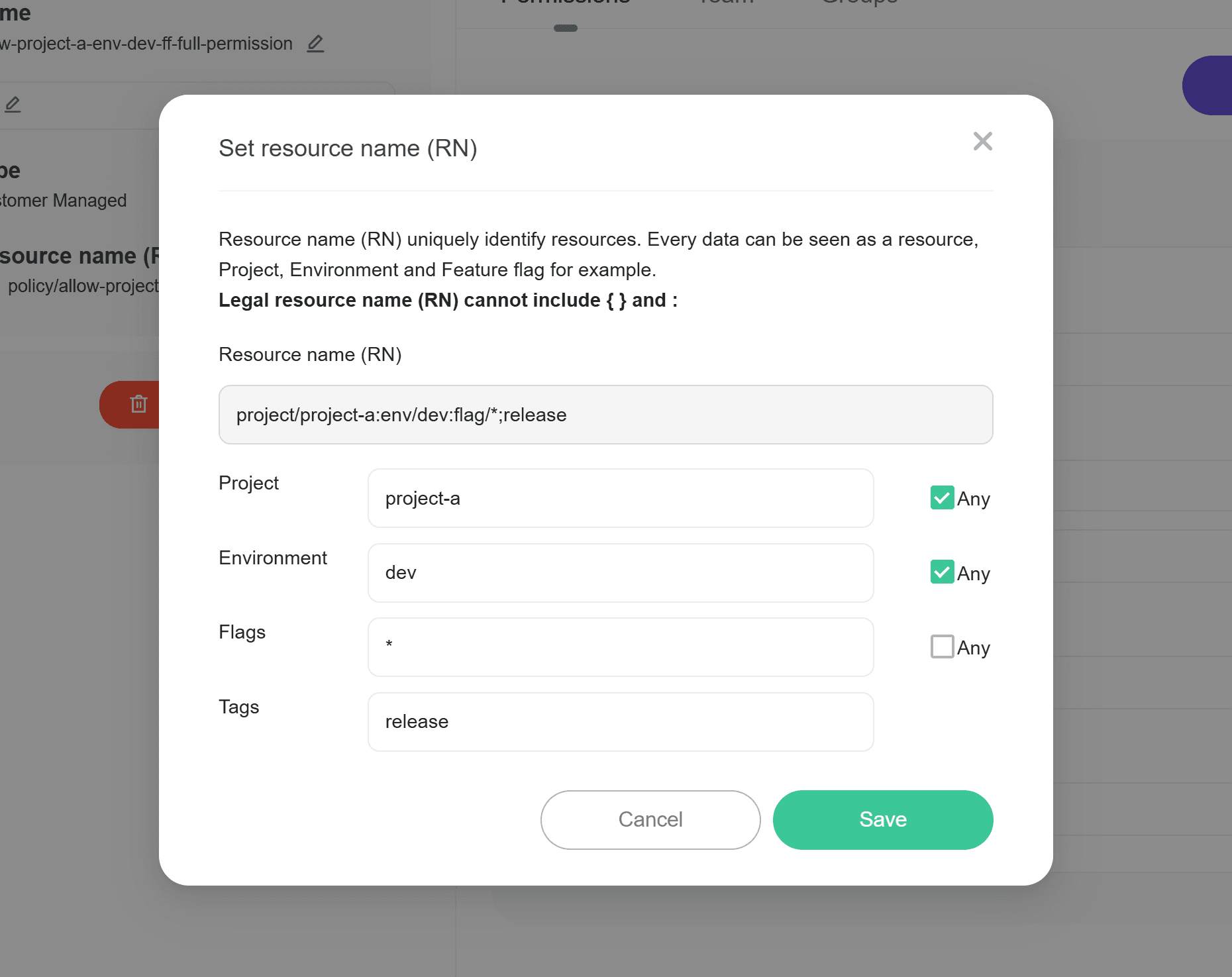Click the pencil icon beside the policy name
Viewport: 1232px width, 977px height.
pos(315,44)
